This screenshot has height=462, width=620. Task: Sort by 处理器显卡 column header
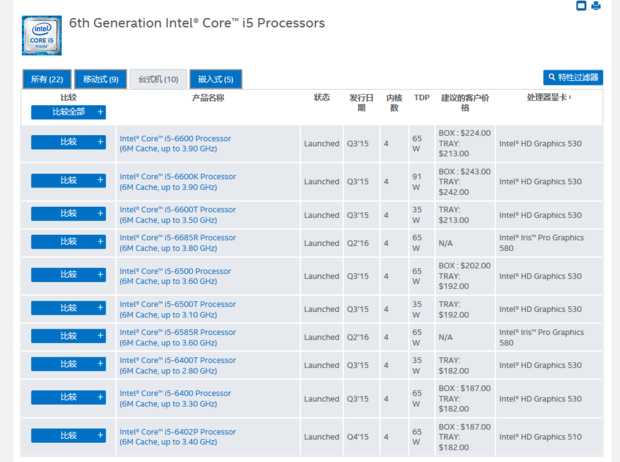[548, 97]
